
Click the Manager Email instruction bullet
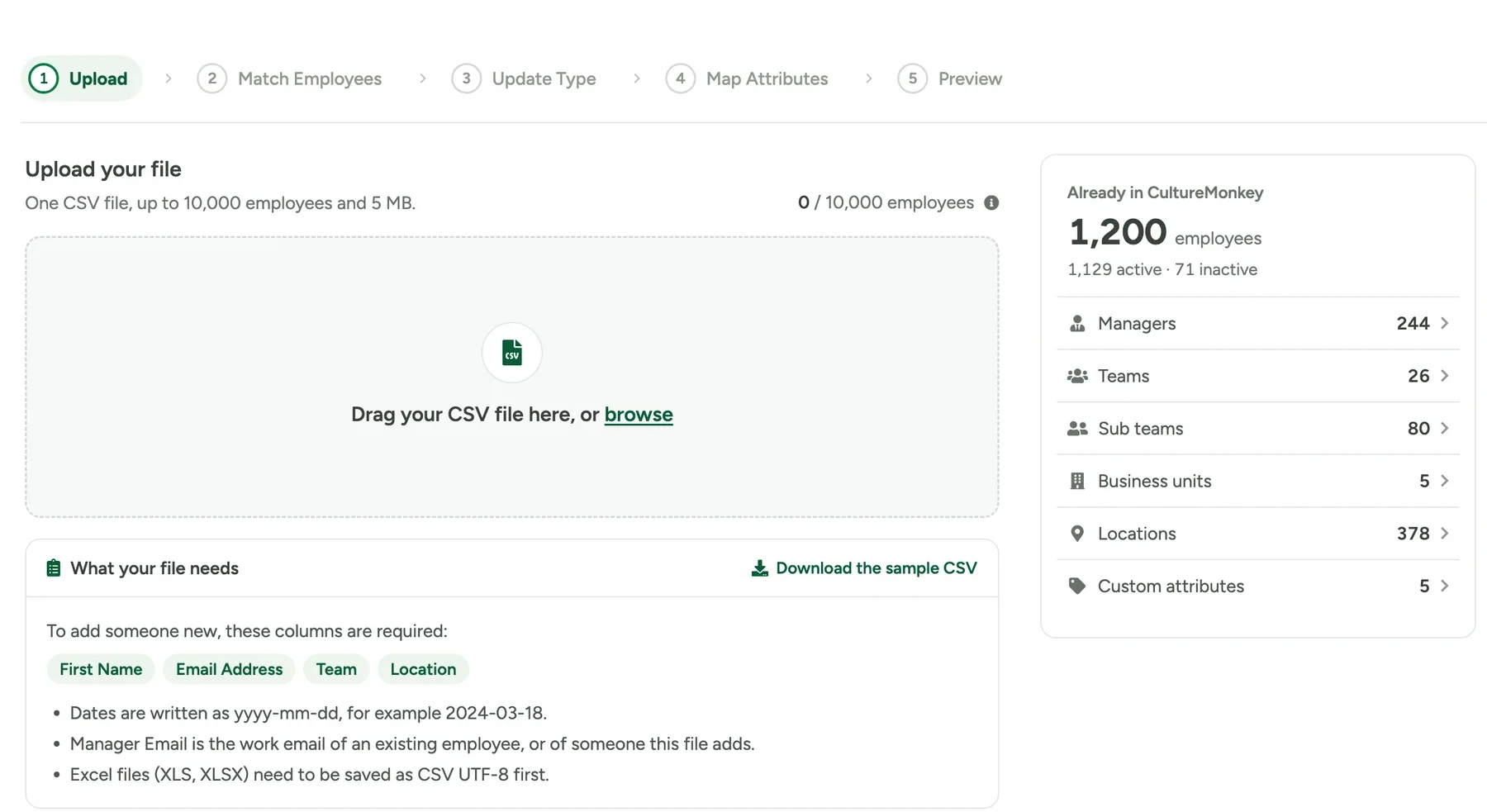[x=412, y=744]
